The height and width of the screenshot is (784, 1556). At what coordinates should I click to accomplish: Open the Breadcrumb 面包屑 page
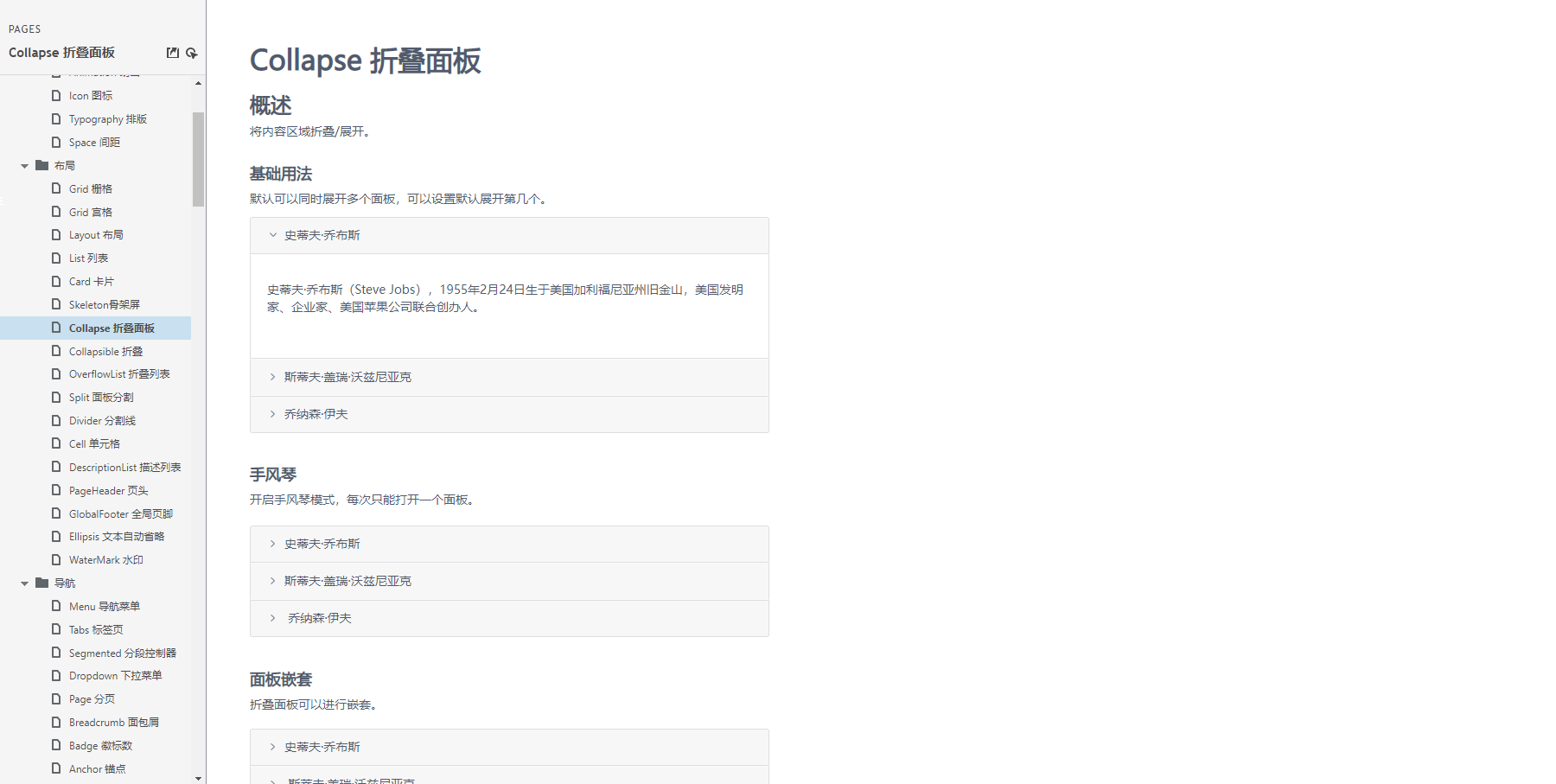pos(113,722)
